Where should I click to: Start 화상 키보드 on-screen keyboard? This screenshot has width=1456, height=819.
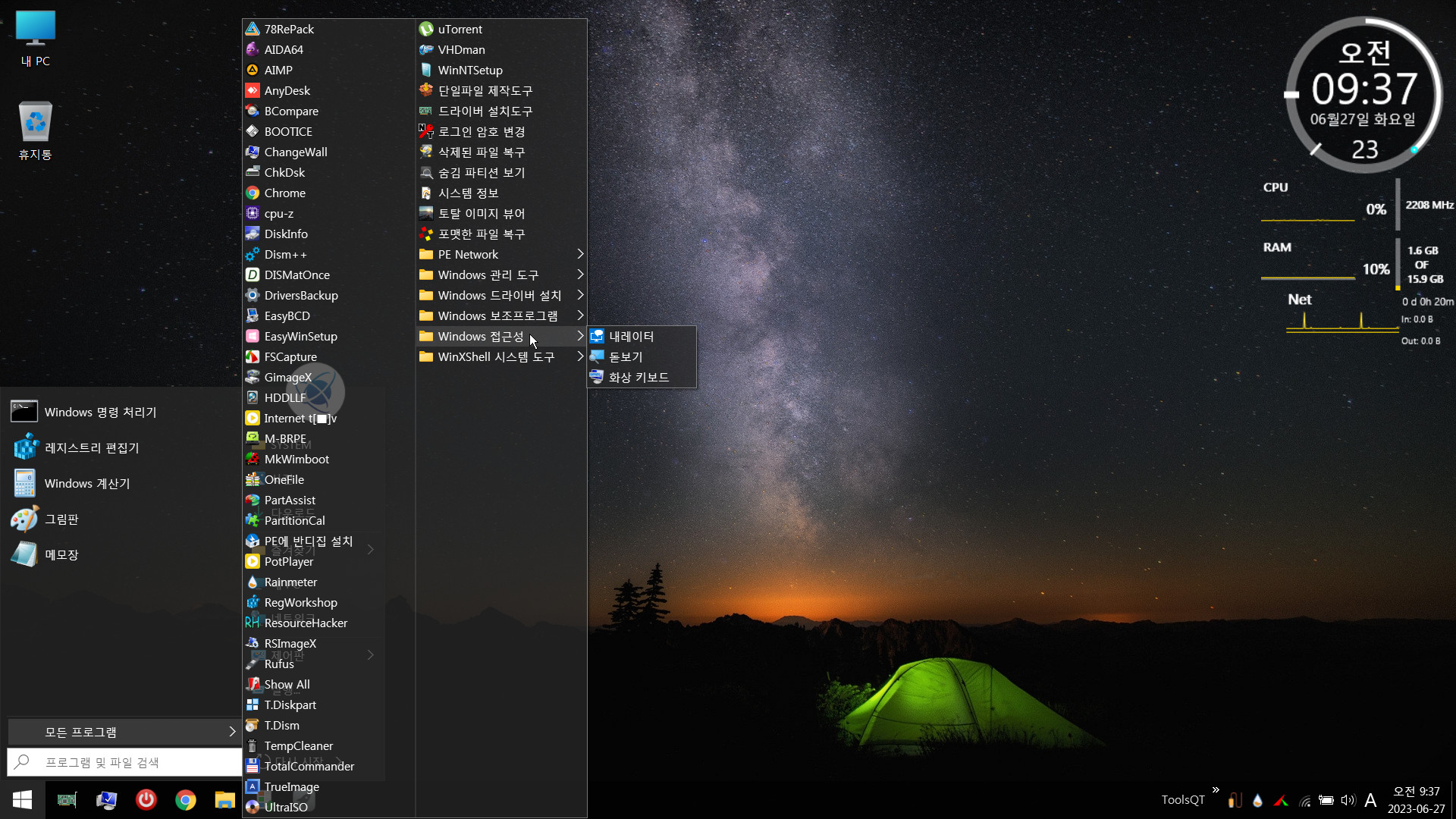642,377
